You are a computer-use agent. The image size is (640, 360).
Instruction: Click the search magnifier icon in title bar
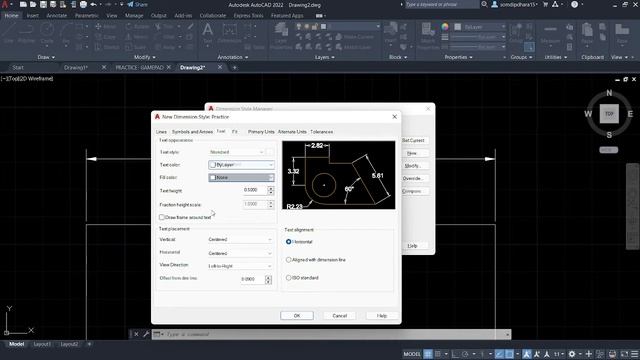pyautogui.click(x=484, y=4)
